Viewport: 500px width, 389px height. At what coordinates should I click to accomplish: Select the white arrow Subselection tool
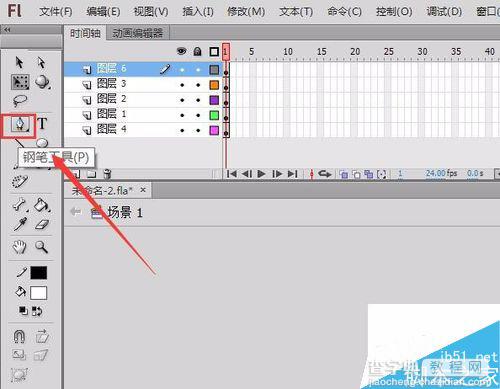click(41, 63)
